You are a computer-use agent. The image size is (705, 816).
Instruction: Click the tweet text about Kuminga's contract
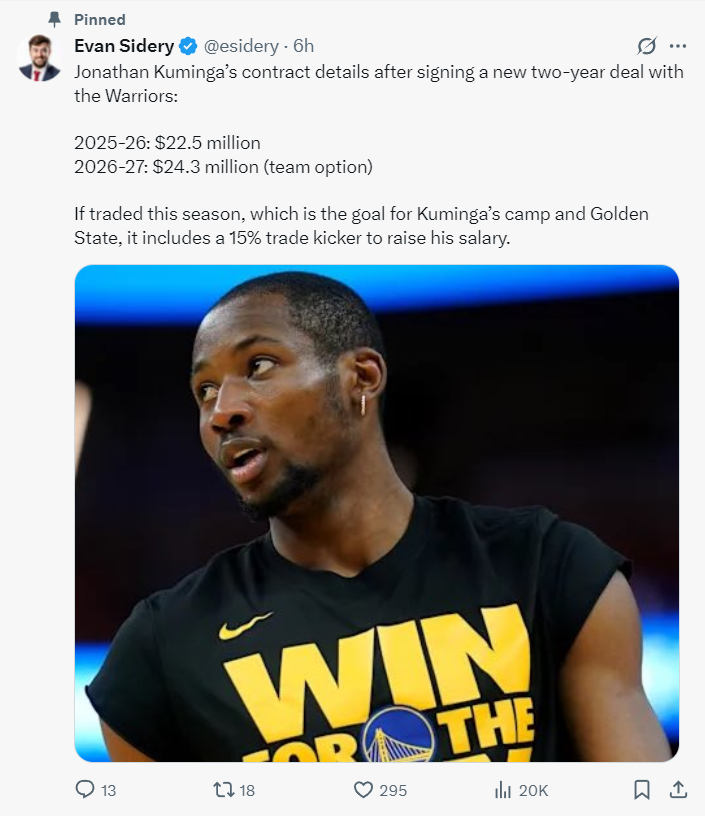coord(379,155)
